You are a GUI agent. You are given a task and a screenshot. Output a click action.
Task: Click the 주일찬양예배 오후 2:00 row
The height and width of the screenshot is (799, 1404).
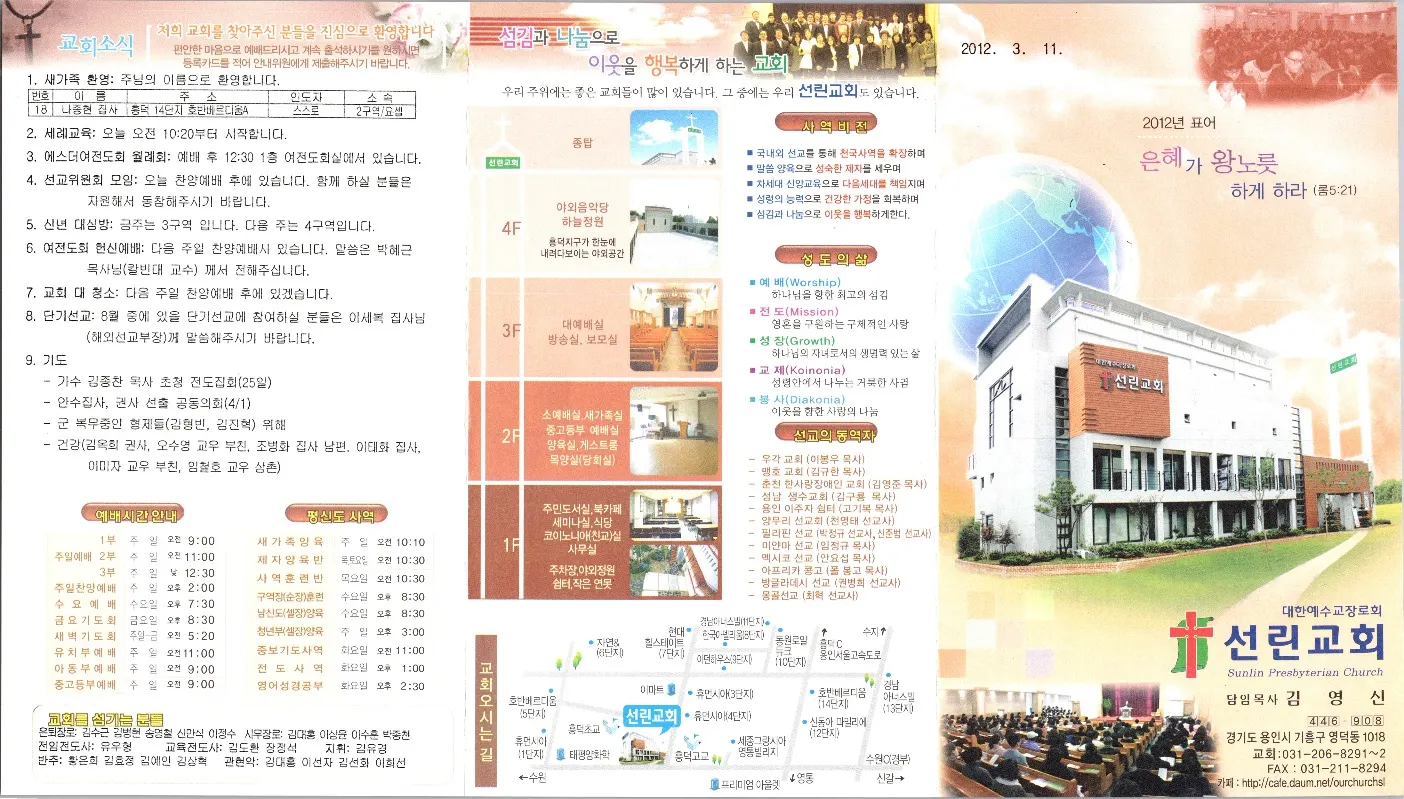tap(134, 588)
